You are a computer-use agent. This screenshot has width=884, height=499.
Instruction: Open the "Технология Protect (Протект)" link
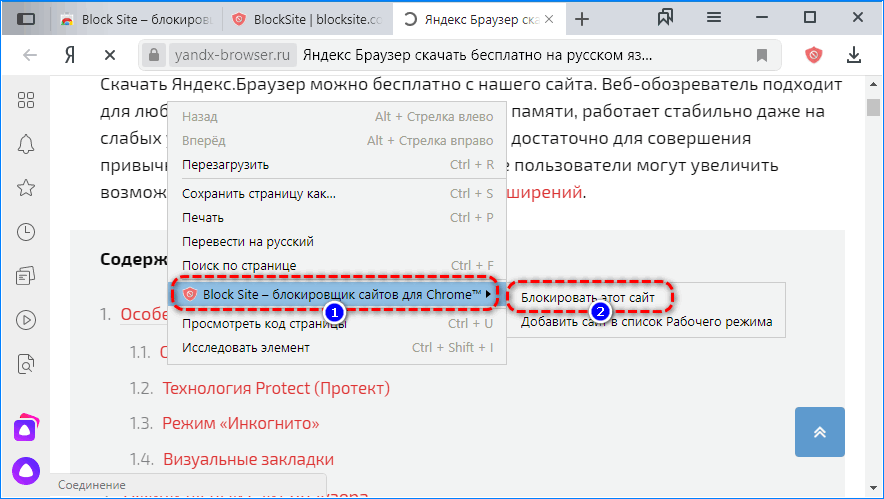[276, 388]
